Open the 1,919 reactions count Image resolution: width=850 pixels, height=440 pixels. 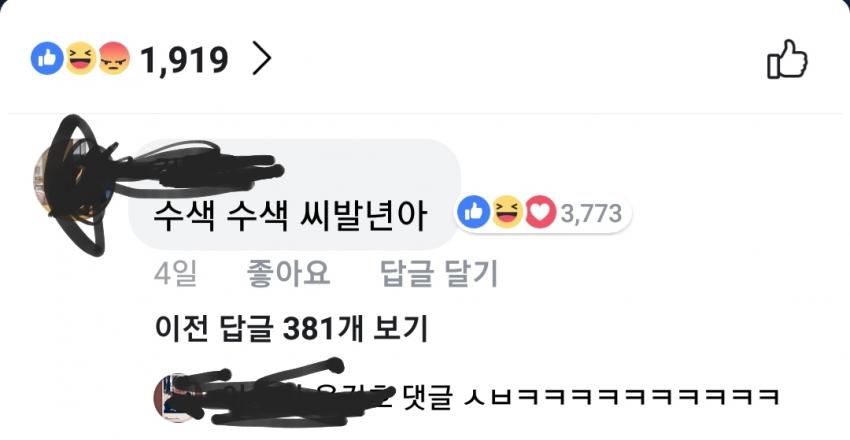click(x=184, y=60)
